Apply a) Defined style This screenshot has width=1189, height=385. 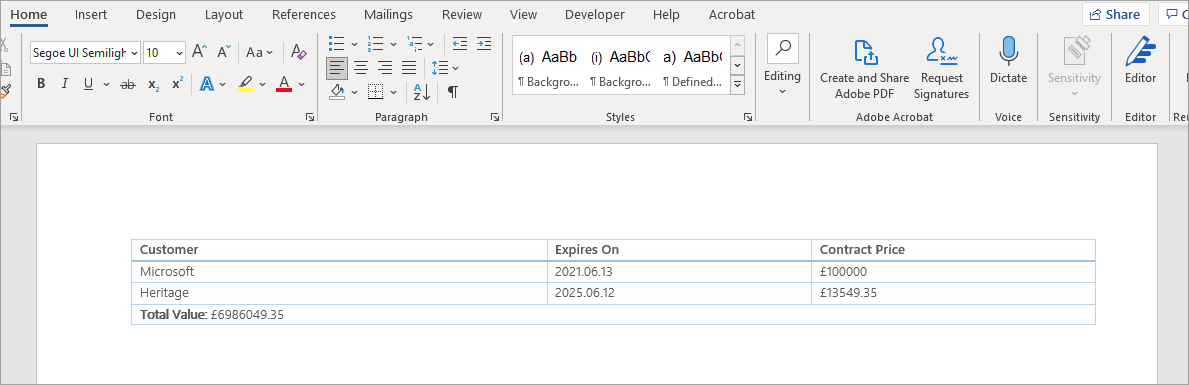(692, 67)
